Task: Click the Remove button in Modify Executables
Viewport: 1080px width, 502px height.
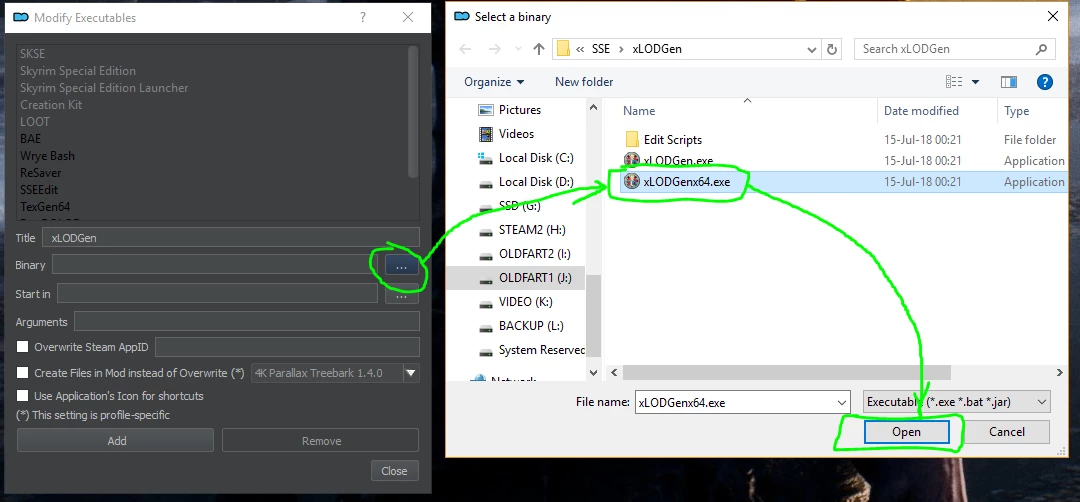Action: coord(320,441)
